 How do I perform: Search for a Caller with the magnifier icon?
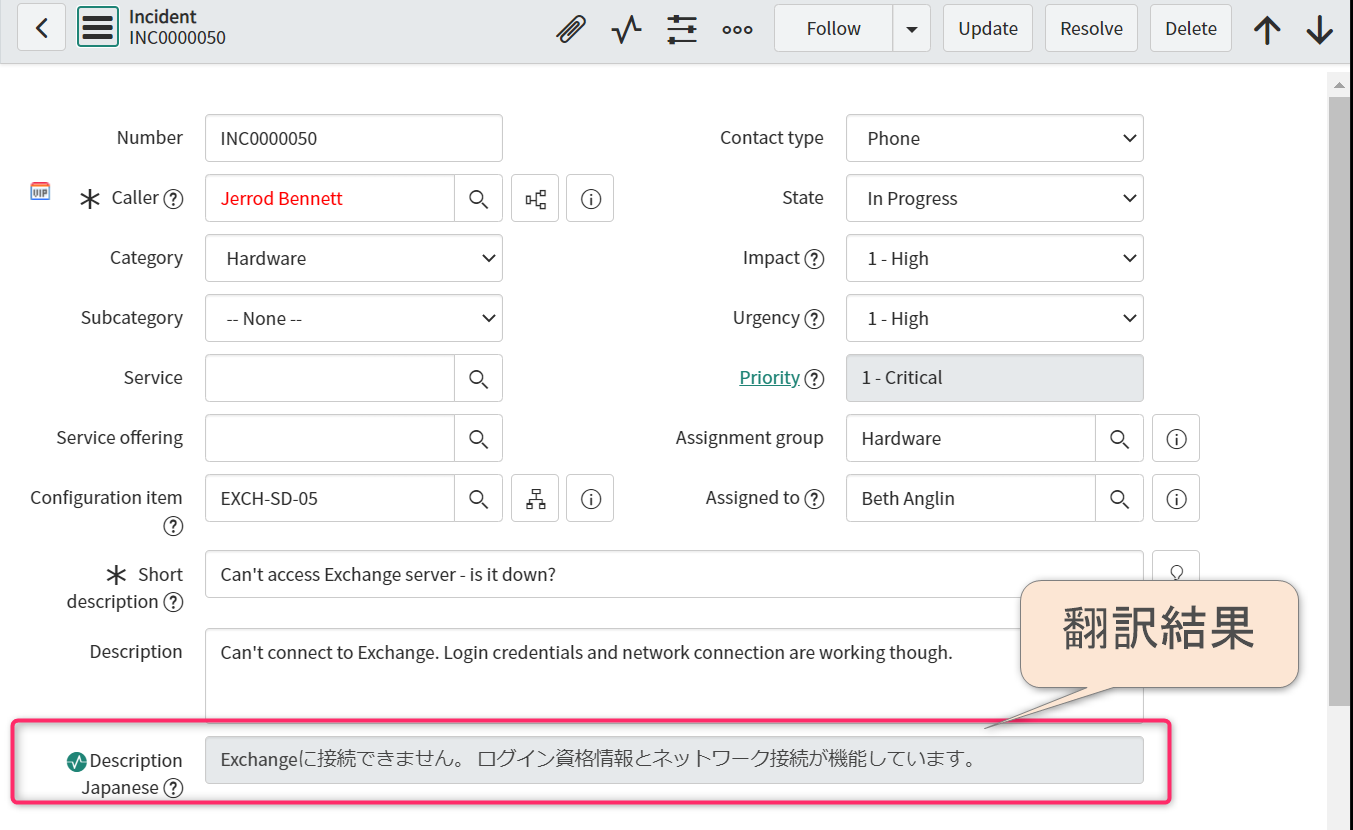point(478,198)
